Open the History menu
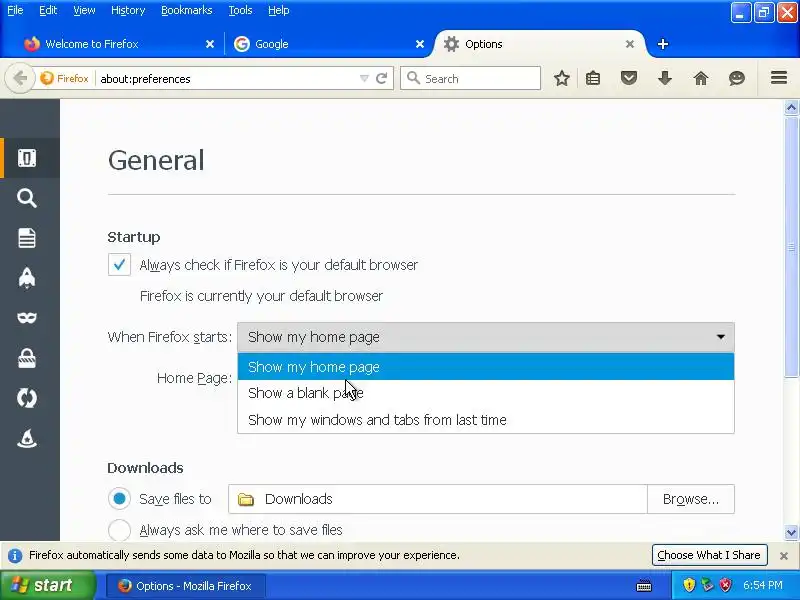This screenshot has height=600, width=800. click(128, 10)
